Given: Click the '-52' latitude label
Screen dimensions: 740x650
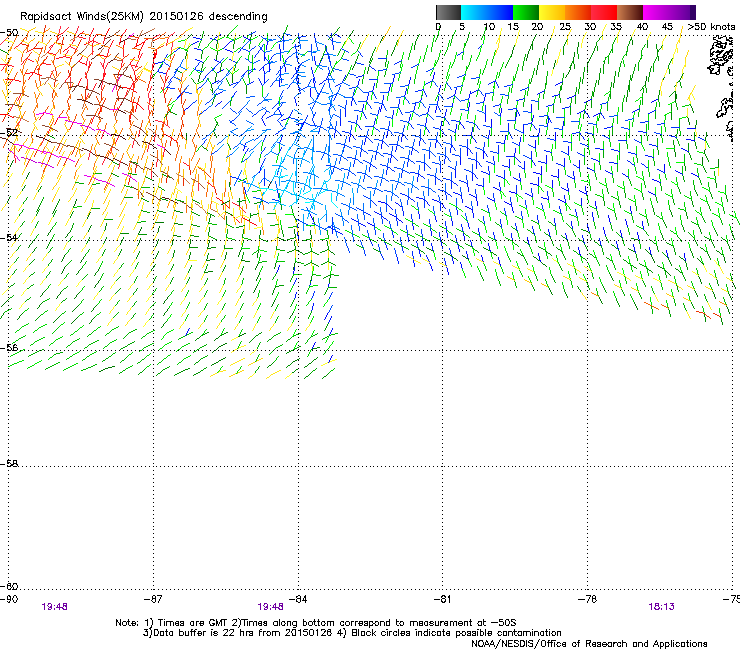Looking at the screenshot, I should (x=9, y=133).
